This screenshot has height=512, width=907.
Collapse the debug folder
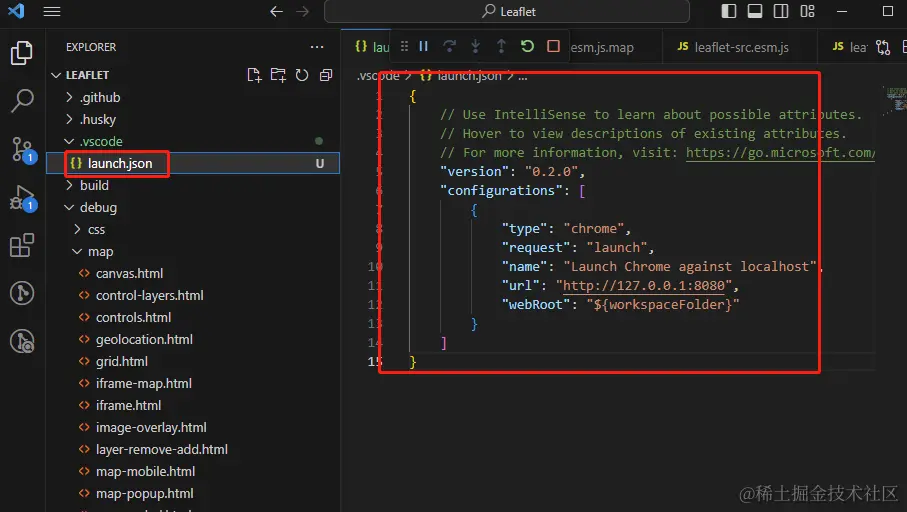coord(97,207)
